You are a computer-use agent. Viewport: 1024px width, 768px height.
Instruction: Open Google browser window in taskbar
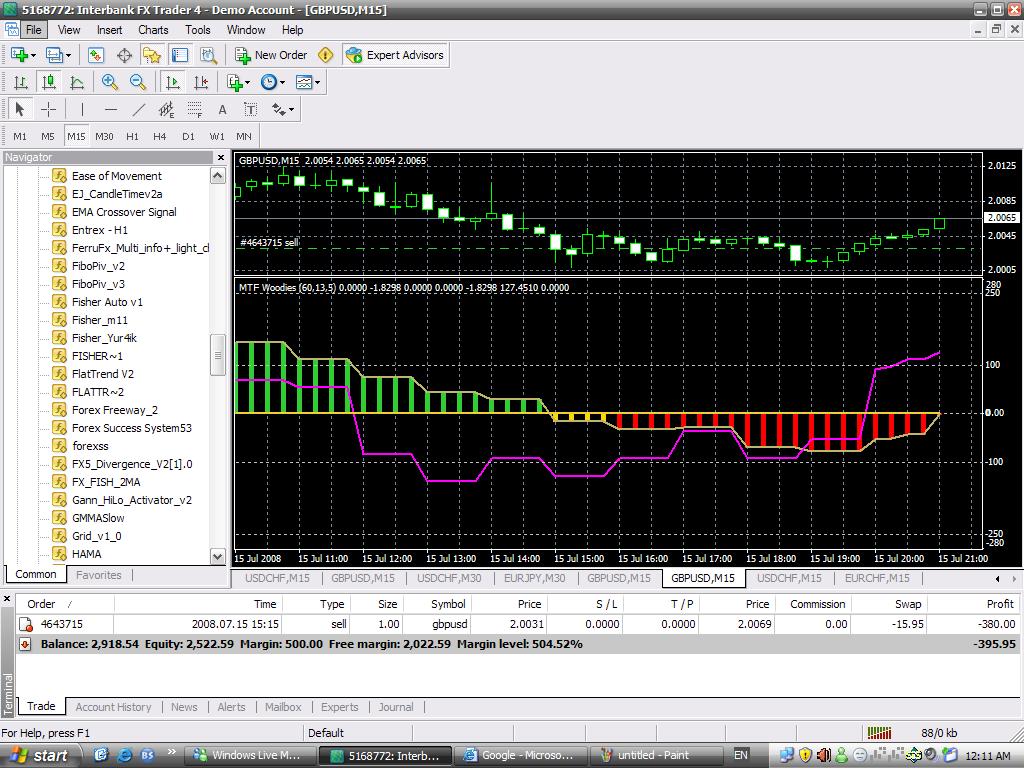coord(519,756)
